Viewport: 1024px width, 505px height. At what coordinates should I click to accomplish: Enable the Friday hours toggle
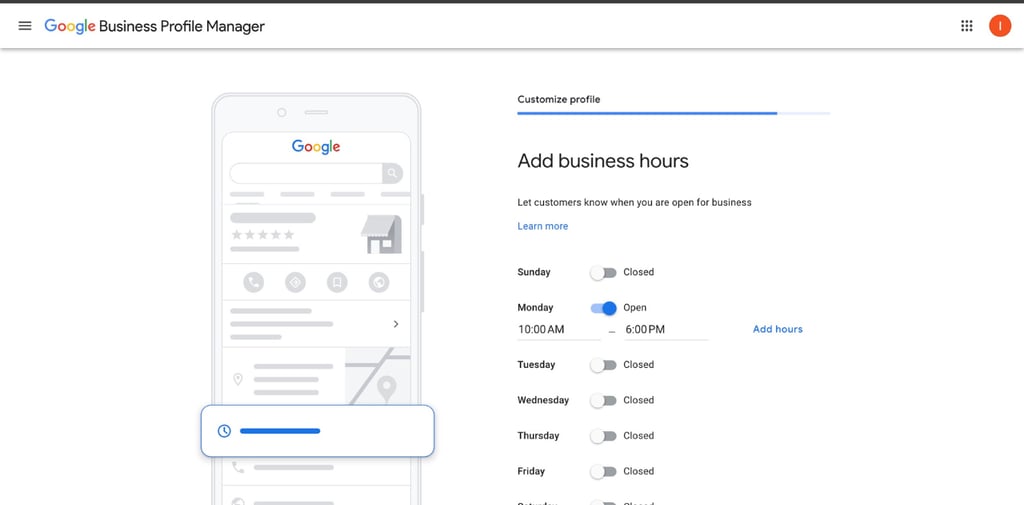[x=603, y=471]
